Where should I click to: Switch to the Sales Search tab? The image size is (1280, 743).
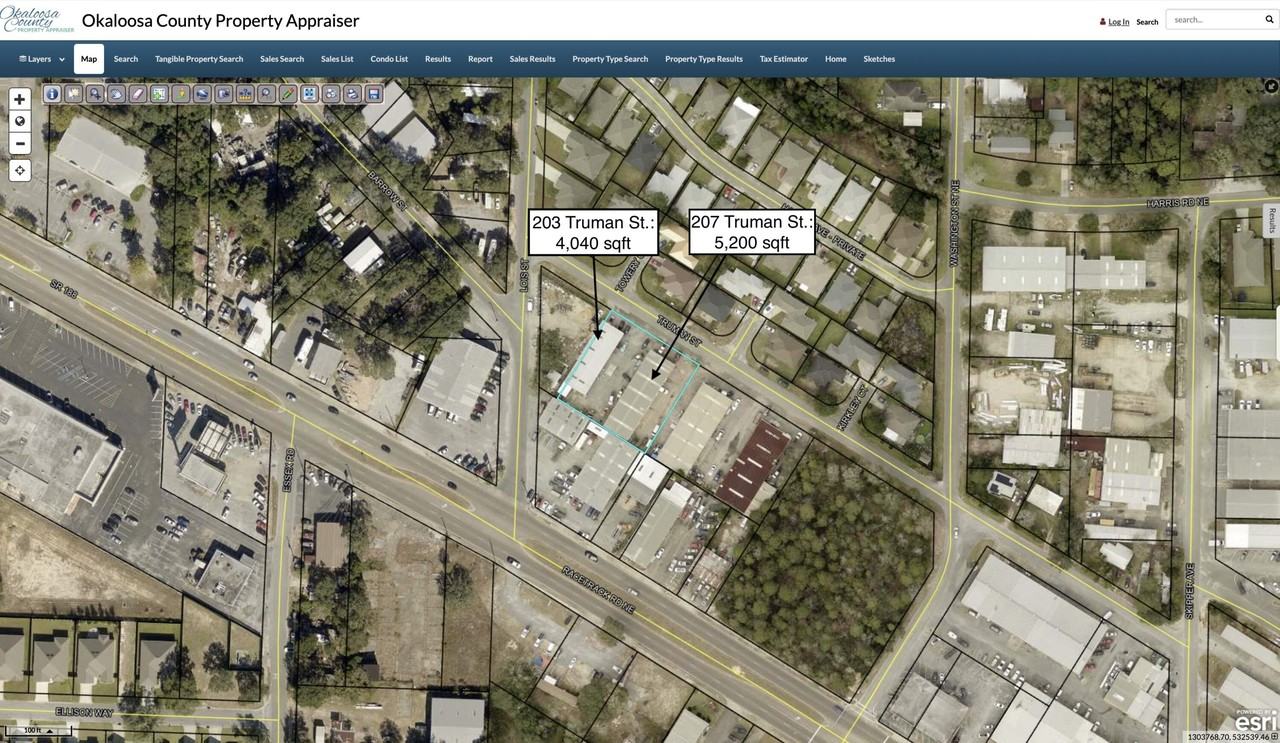[282, 59]
